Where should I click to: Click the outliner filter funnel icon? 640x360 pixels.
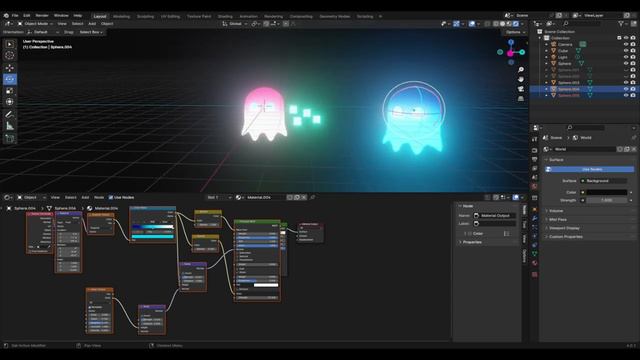(x=621, y=24)
